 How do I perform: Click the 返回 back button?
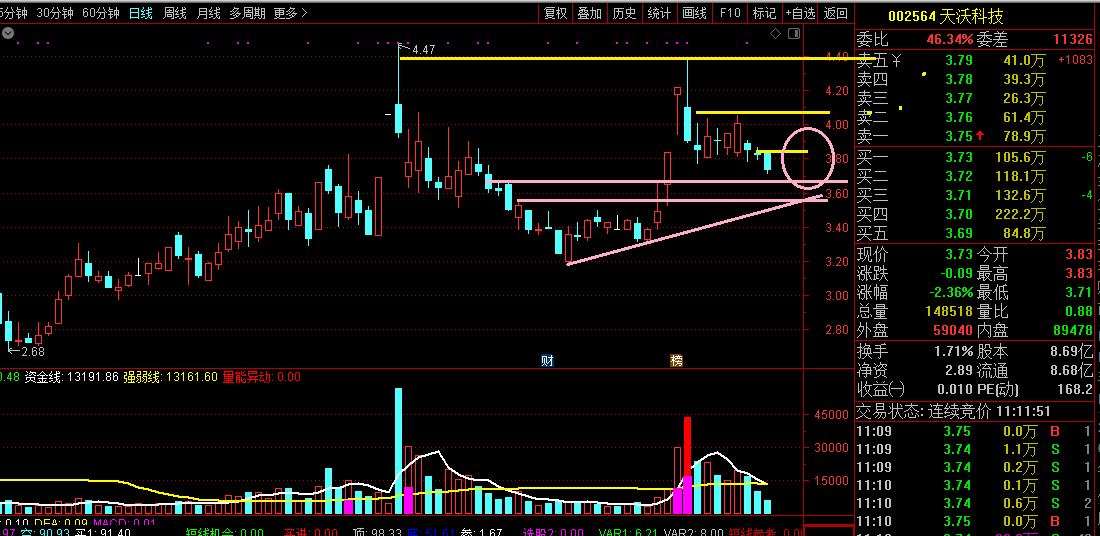[836, 13]
